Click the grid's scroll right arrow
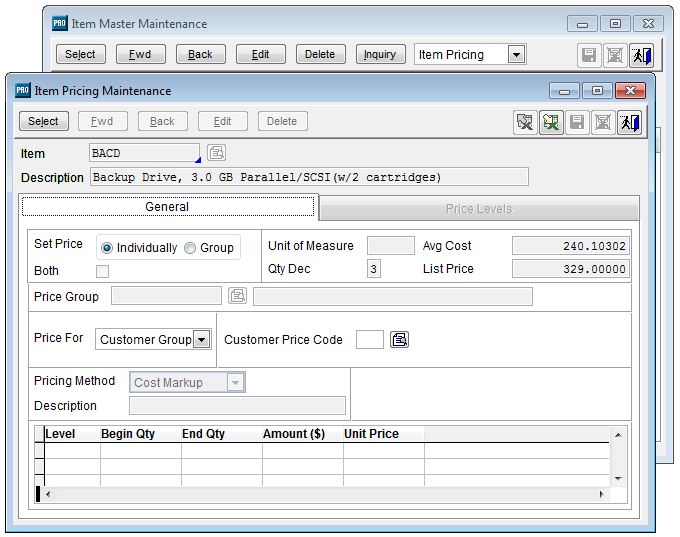 [x=602, y=494]
